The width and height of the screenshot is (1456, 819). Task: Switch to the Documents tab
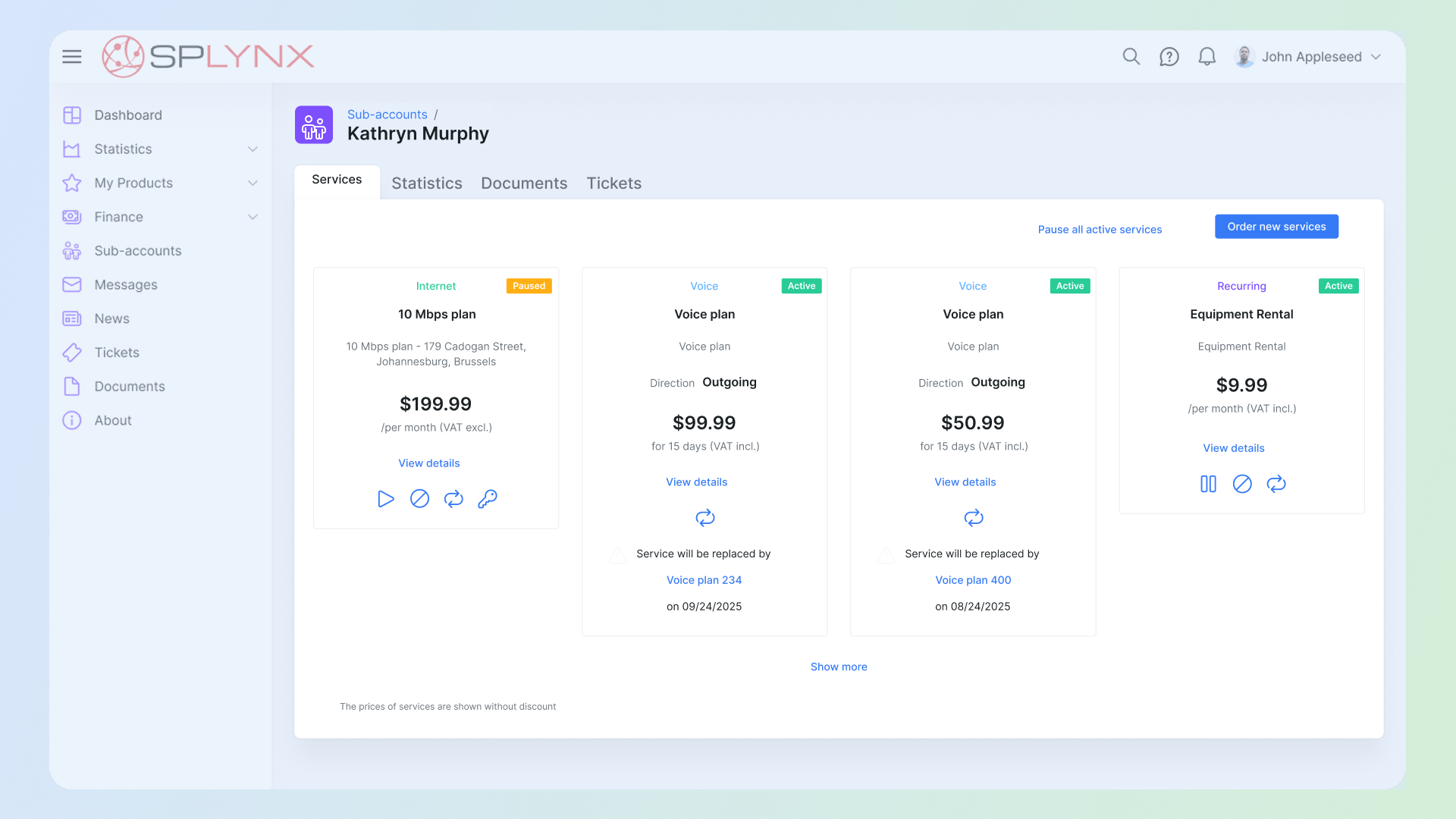pyautogui.click(x=523, y=183)
